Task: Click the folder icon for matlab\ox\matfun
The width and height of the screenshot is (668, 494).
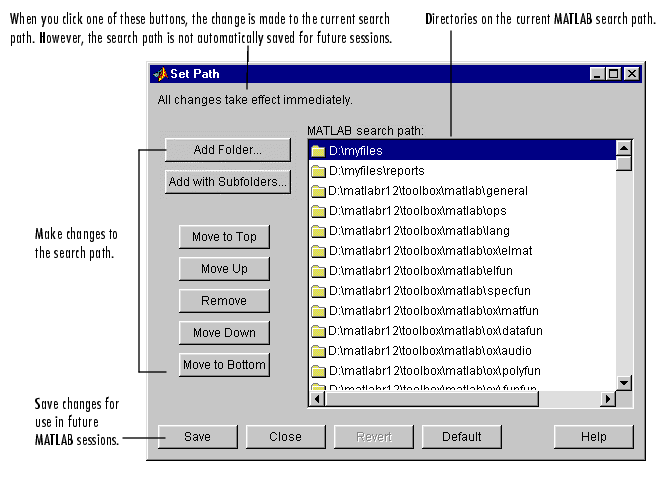Action: pyautogui.click(x=318, y=311)
